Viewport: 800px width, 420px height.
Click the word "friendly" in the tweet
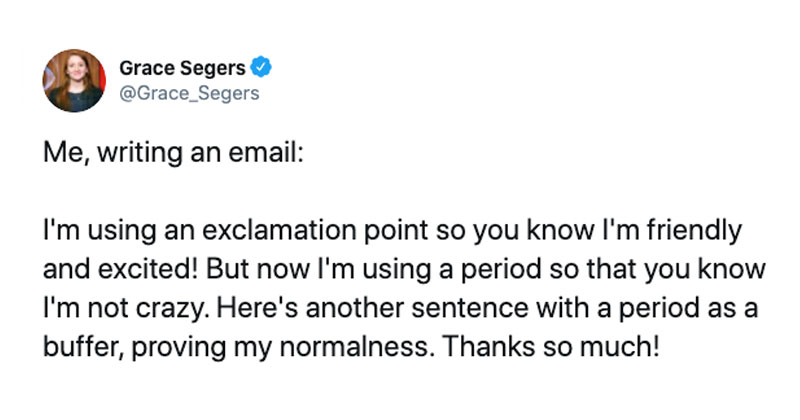(x=694, y=232)
